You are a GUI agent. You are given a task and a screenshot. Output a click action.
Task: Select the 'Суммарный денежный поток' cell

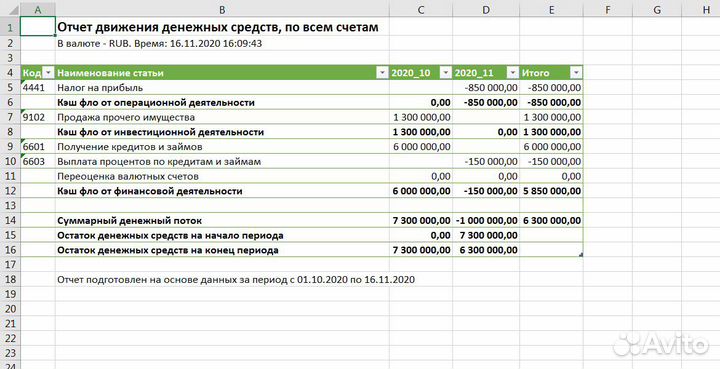point(222,220)
